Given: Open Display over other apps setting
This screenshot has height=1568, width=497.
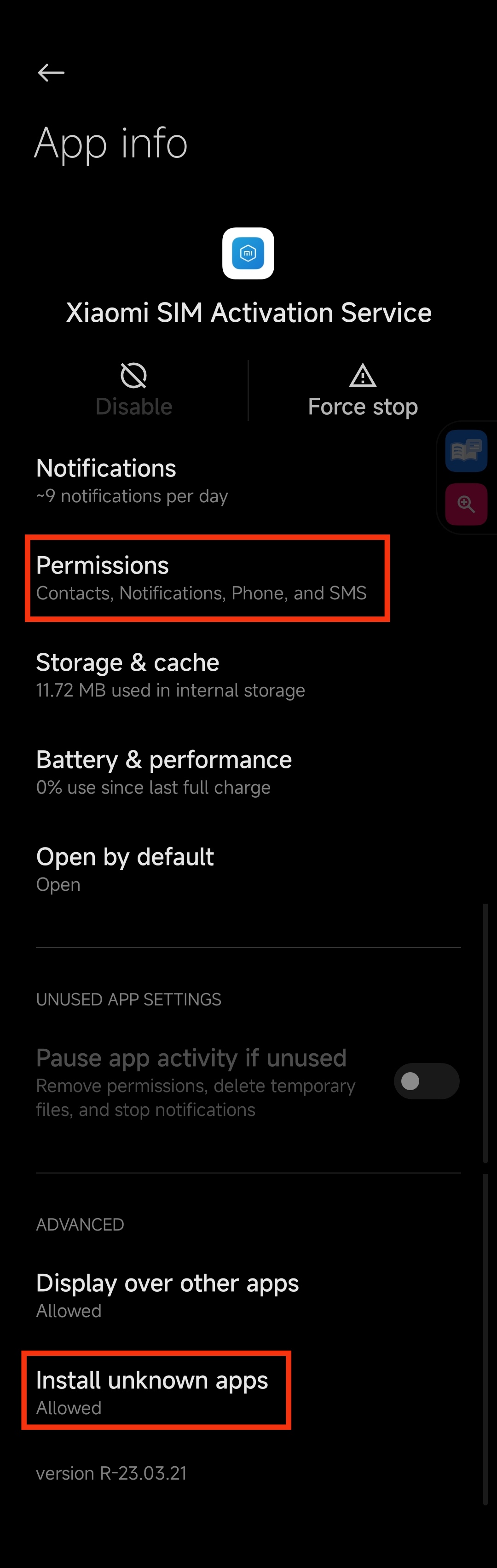Looking at the screenshot, I should coord(248,1295).
